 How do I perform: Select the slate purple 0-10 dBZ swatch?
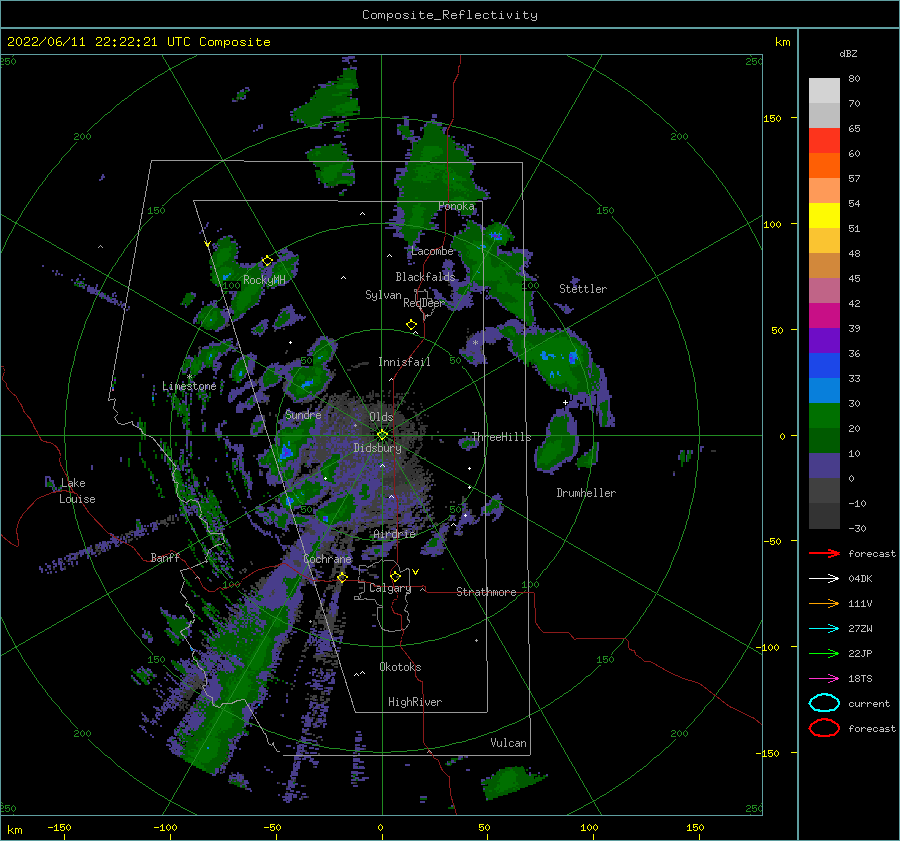pos(824,465)
